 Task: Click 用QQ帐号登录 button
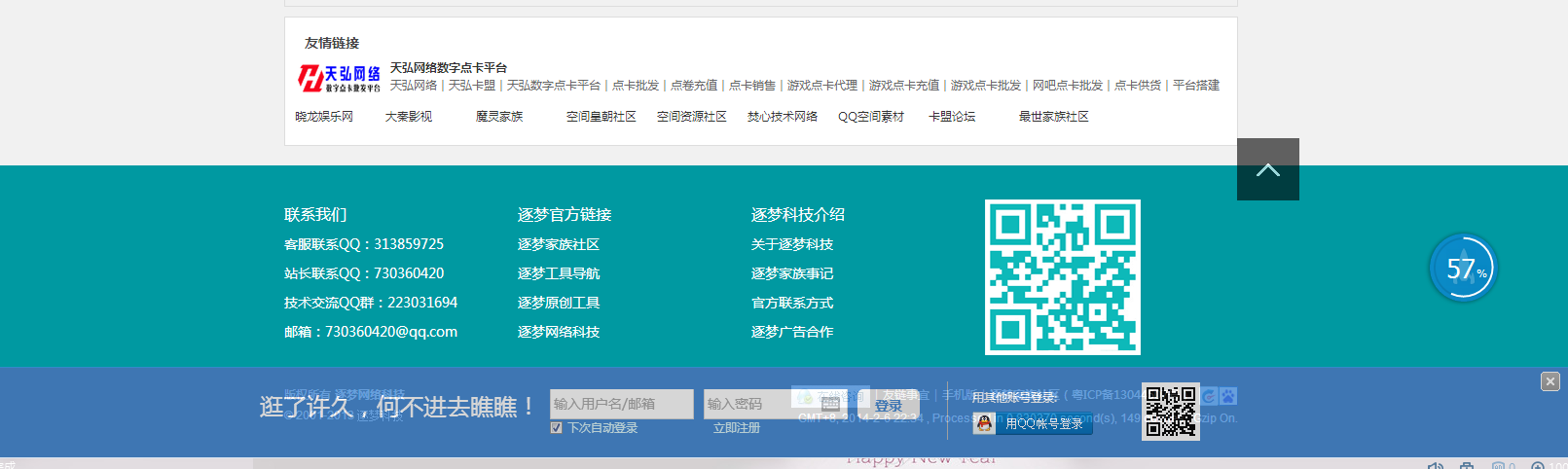coord(1034,423)
